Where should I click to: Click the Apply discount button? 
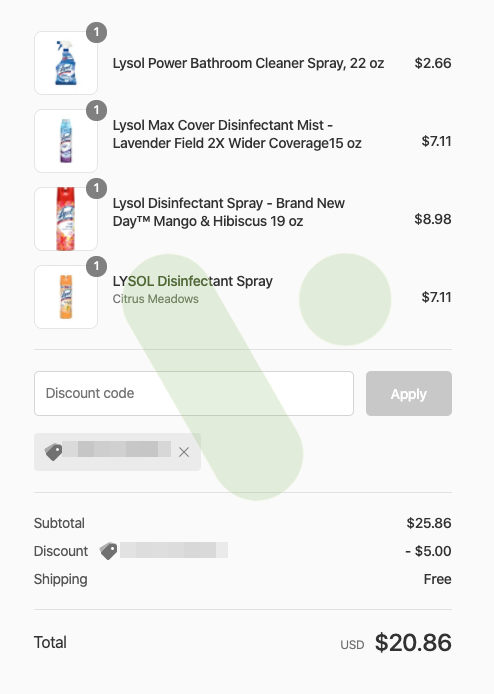pyautogui.click(x=409, y=393)
